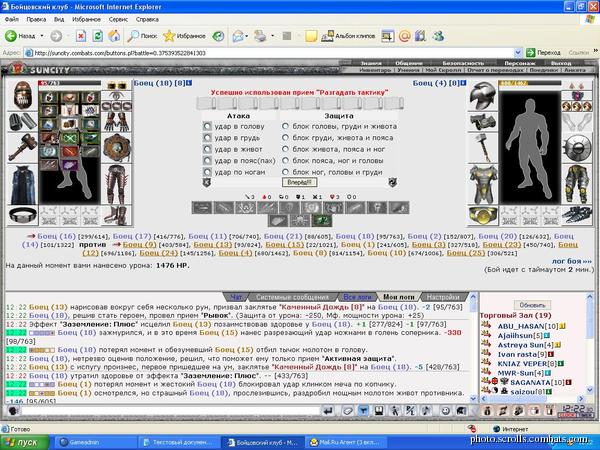The width and height of the screenshot is (600, 450).
Task: Open the Print toolbar button dropdown arrow
Action: (x=272, y=36)
